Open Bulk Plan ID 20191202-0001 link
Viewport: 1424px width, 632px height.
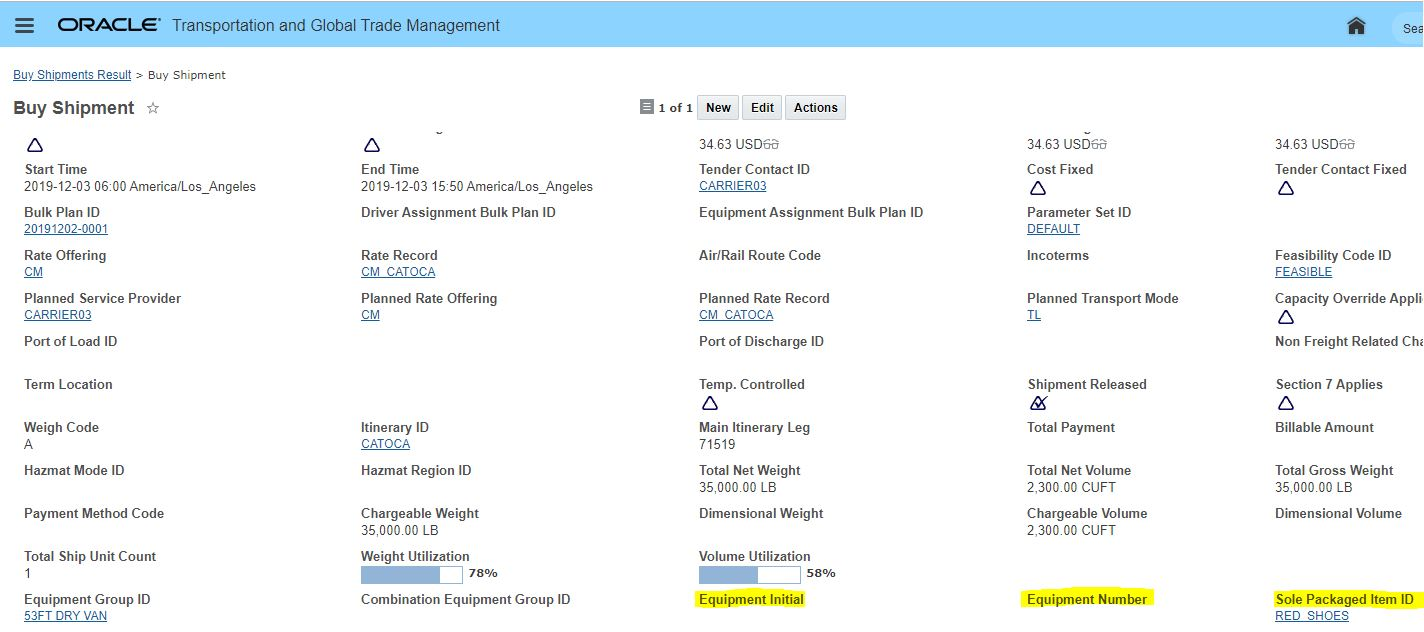[x=66, y=229]
